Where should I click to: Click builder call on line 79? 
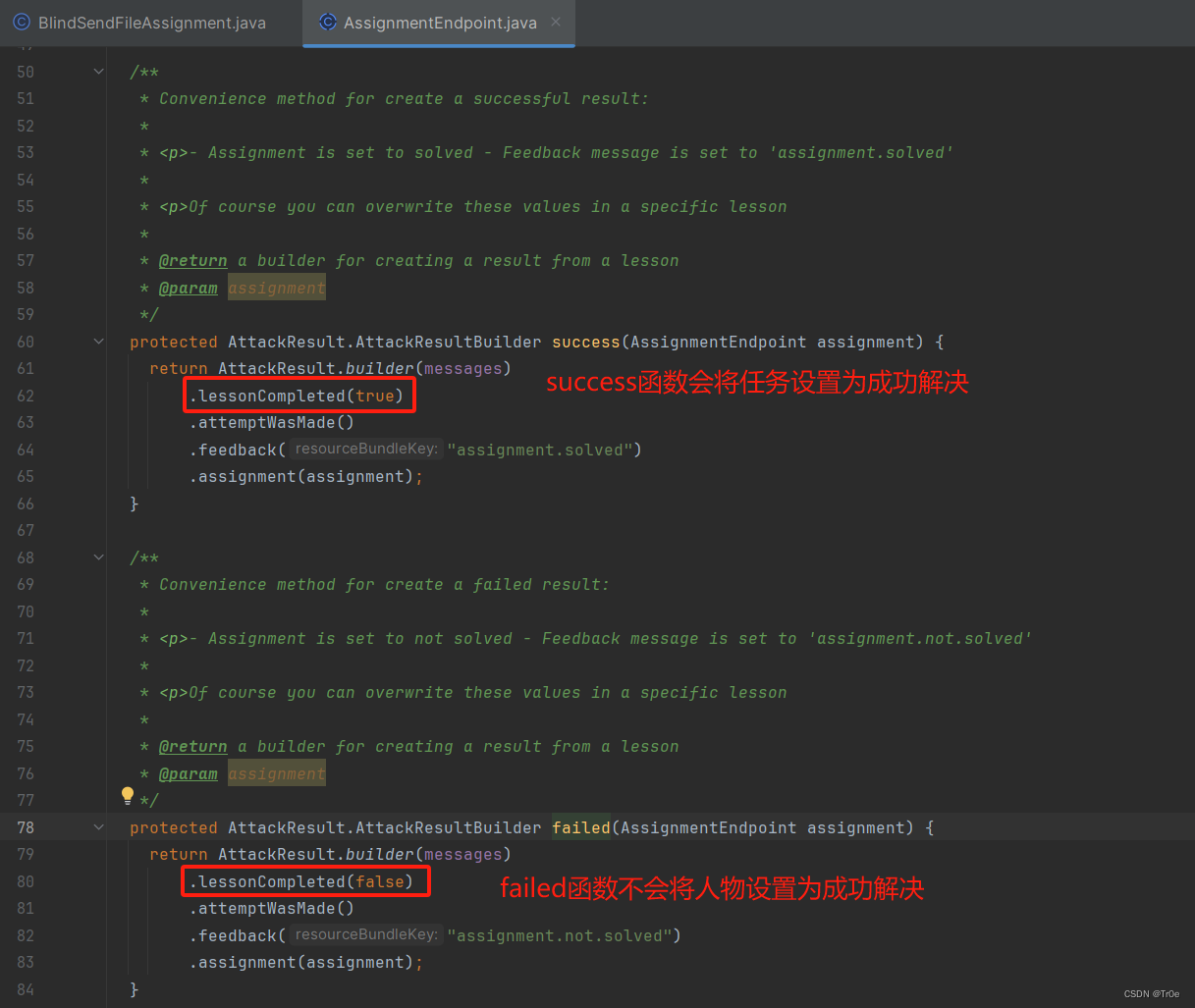[380, 854]
